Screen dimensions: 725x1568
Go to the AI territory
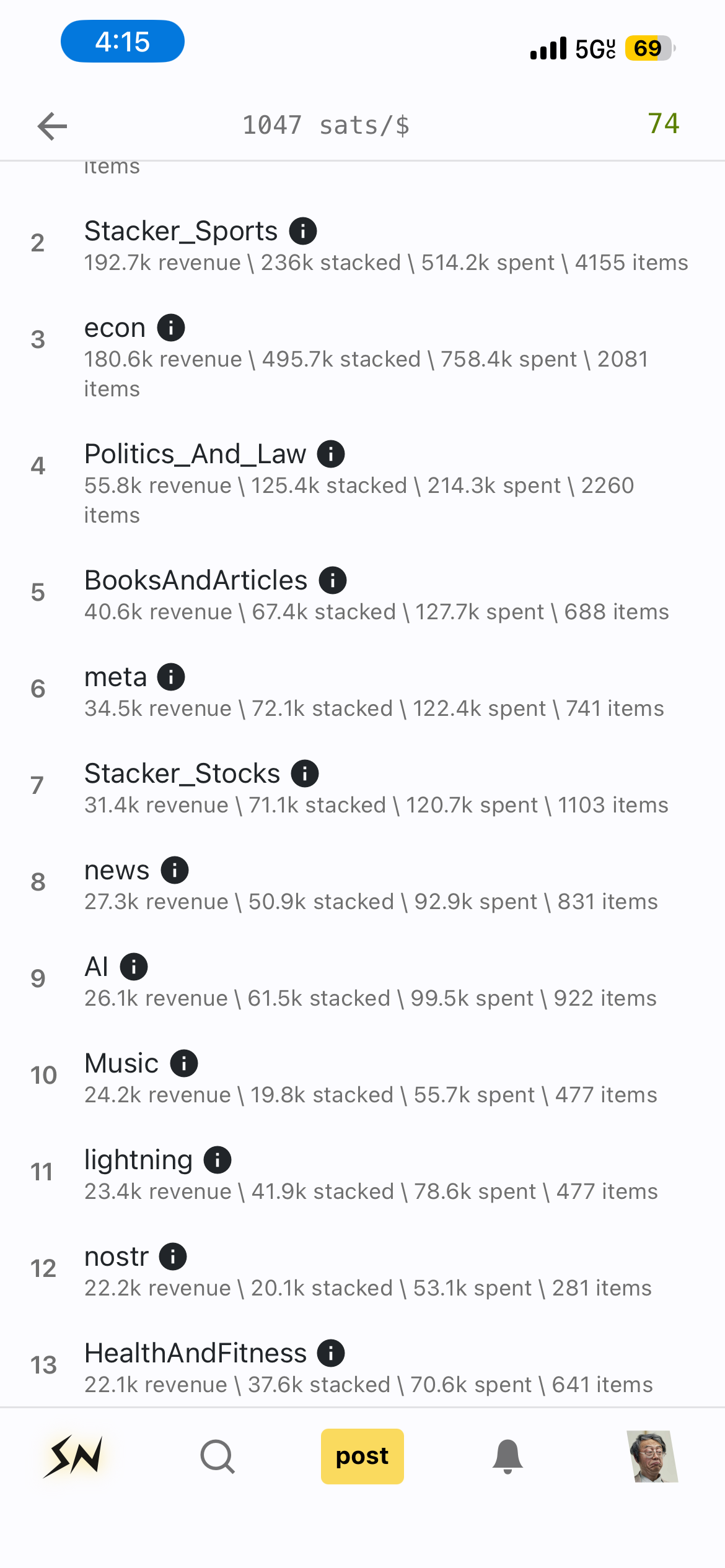[x=97, y=967]
